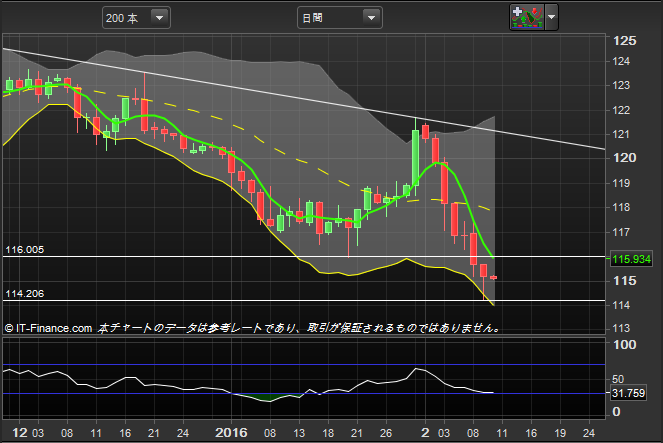663x443 pixels.
Task: Click the 100 level on RSI axis
Action: [x=624, y=345]
